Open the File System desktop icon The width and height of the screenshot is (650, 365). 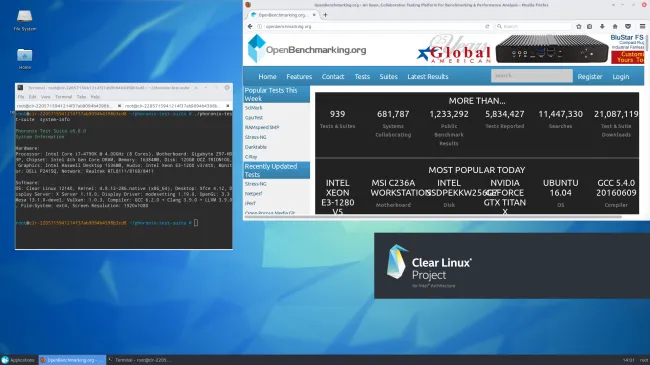[24, 20]
